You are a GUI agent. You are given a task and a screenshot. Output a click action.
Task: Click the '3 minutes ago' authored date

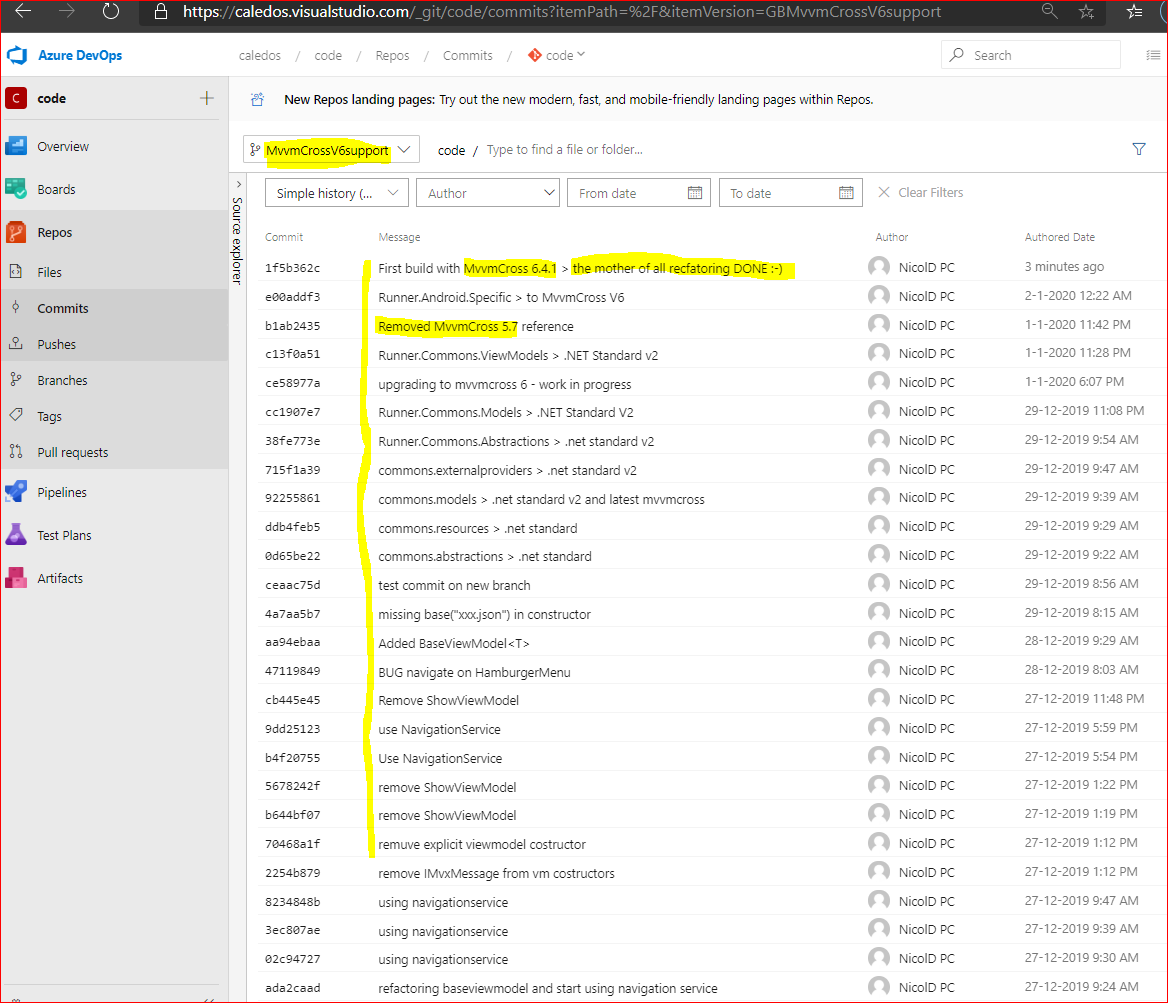(1064, 267)
